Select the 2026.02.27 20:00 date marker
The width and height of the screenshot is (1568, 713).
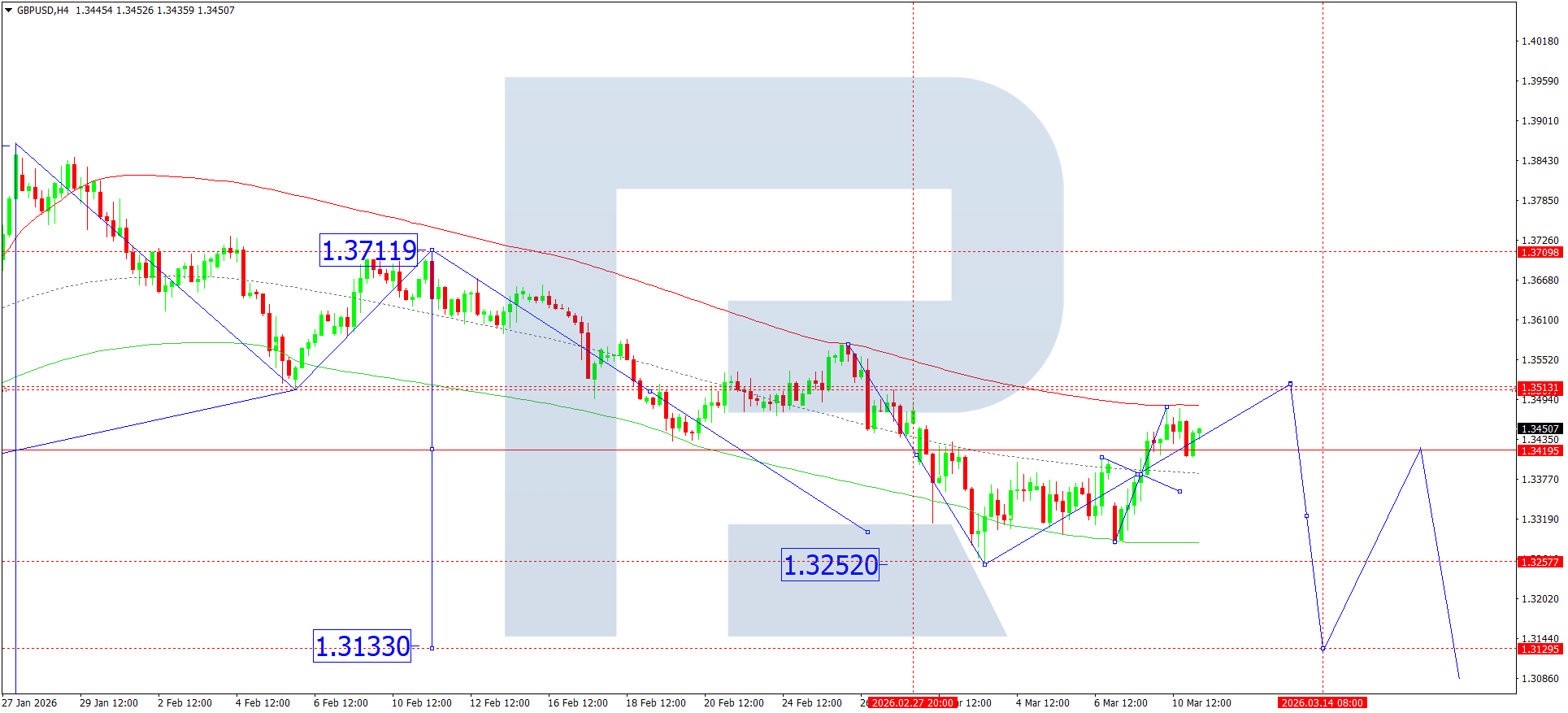click(x=912, y=703)
